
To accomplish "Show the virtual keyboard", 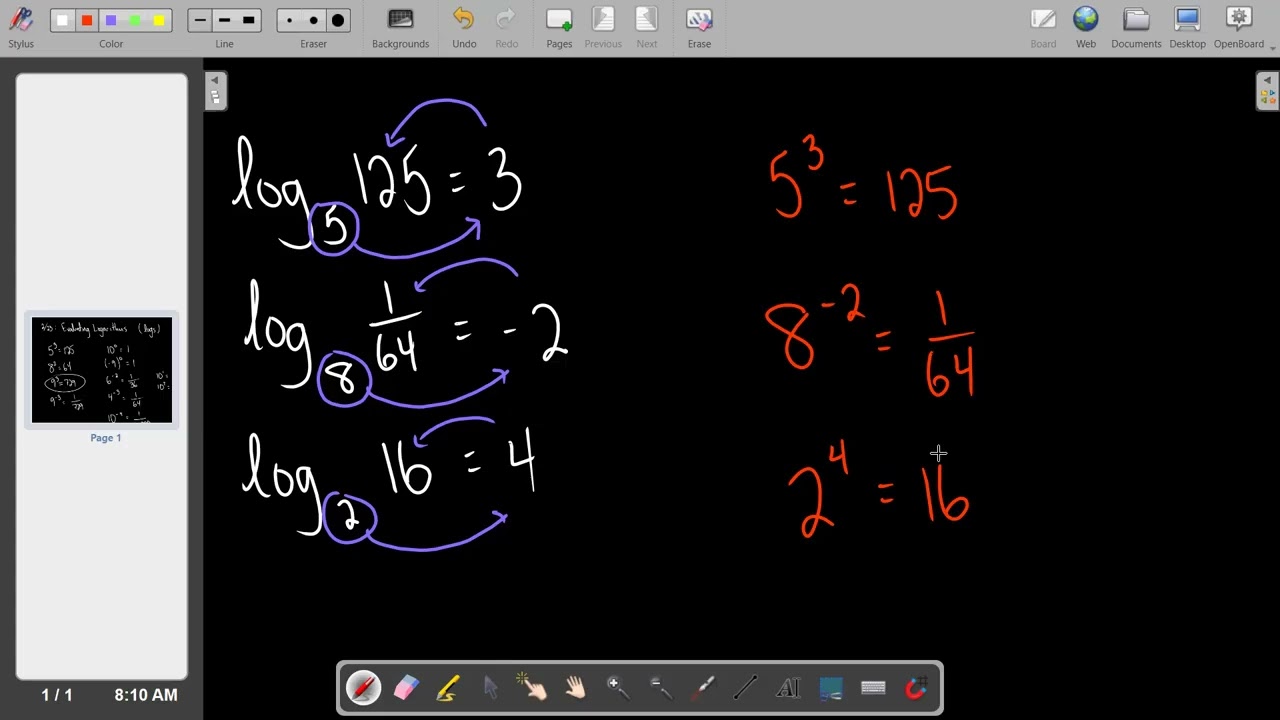I will coord(873,688).
